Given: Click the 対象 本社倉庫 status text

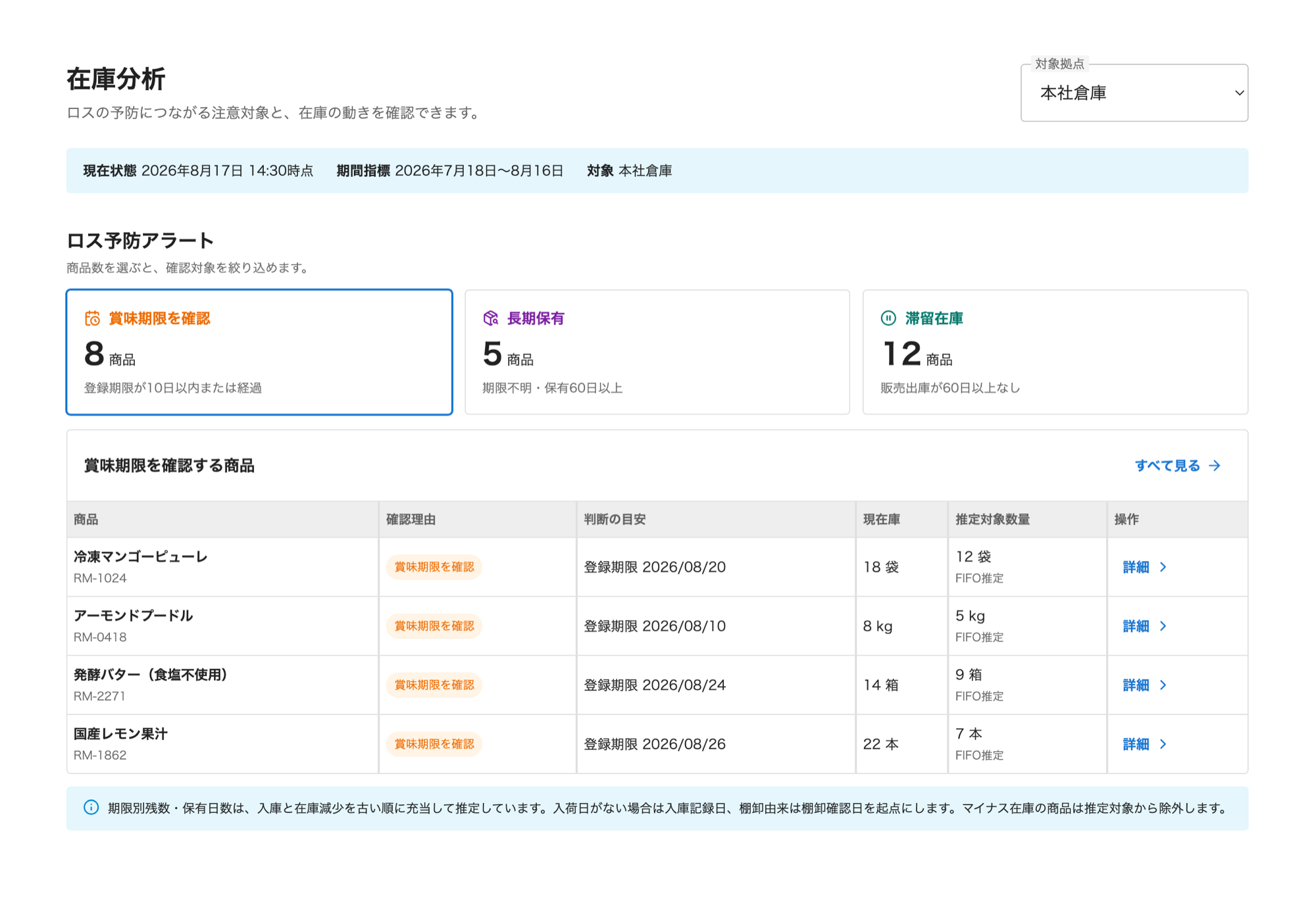Looking at the screenshot, I should 630,171.
